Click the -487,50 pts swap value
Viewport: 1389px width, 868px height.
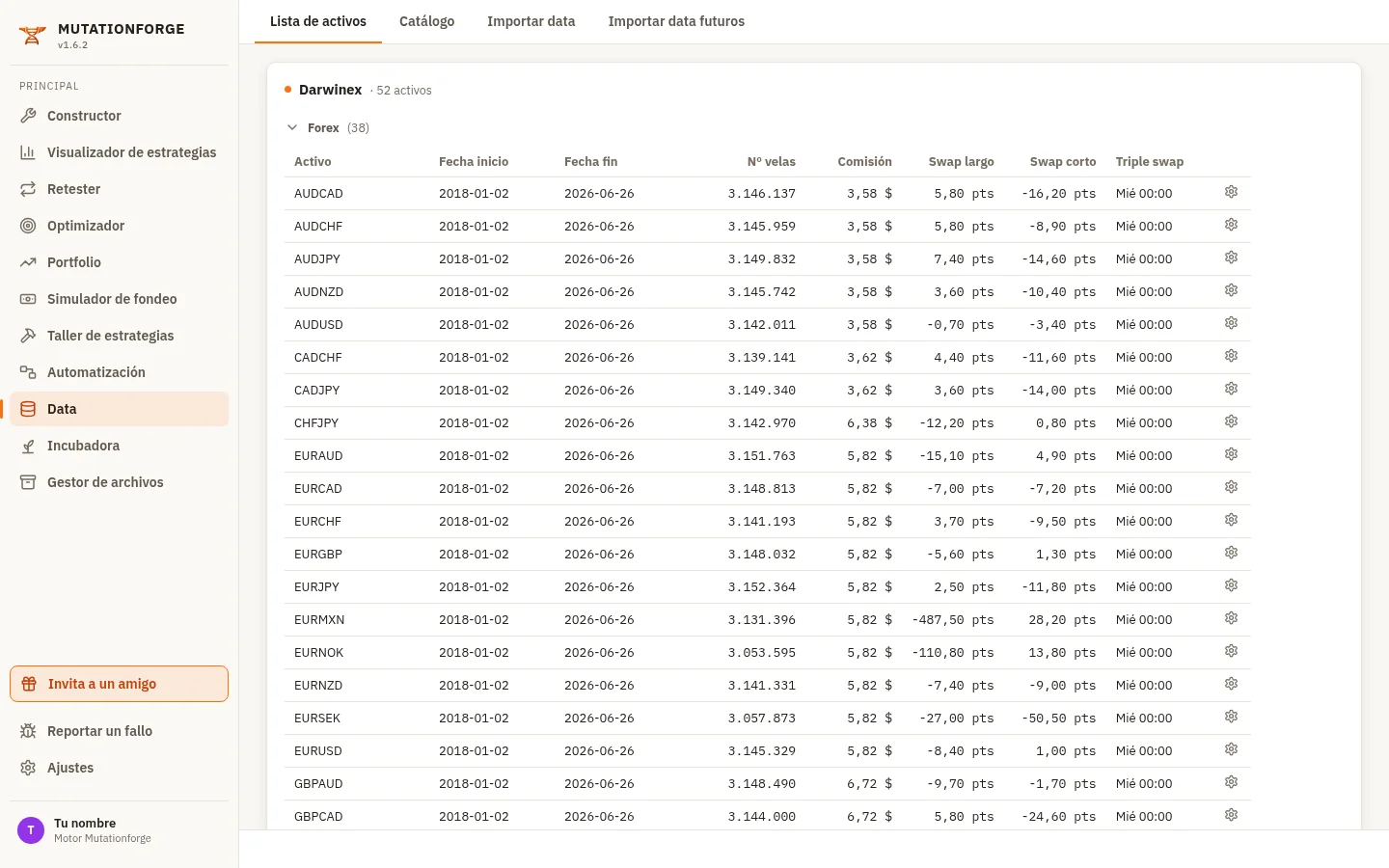(x=953, y=620)
